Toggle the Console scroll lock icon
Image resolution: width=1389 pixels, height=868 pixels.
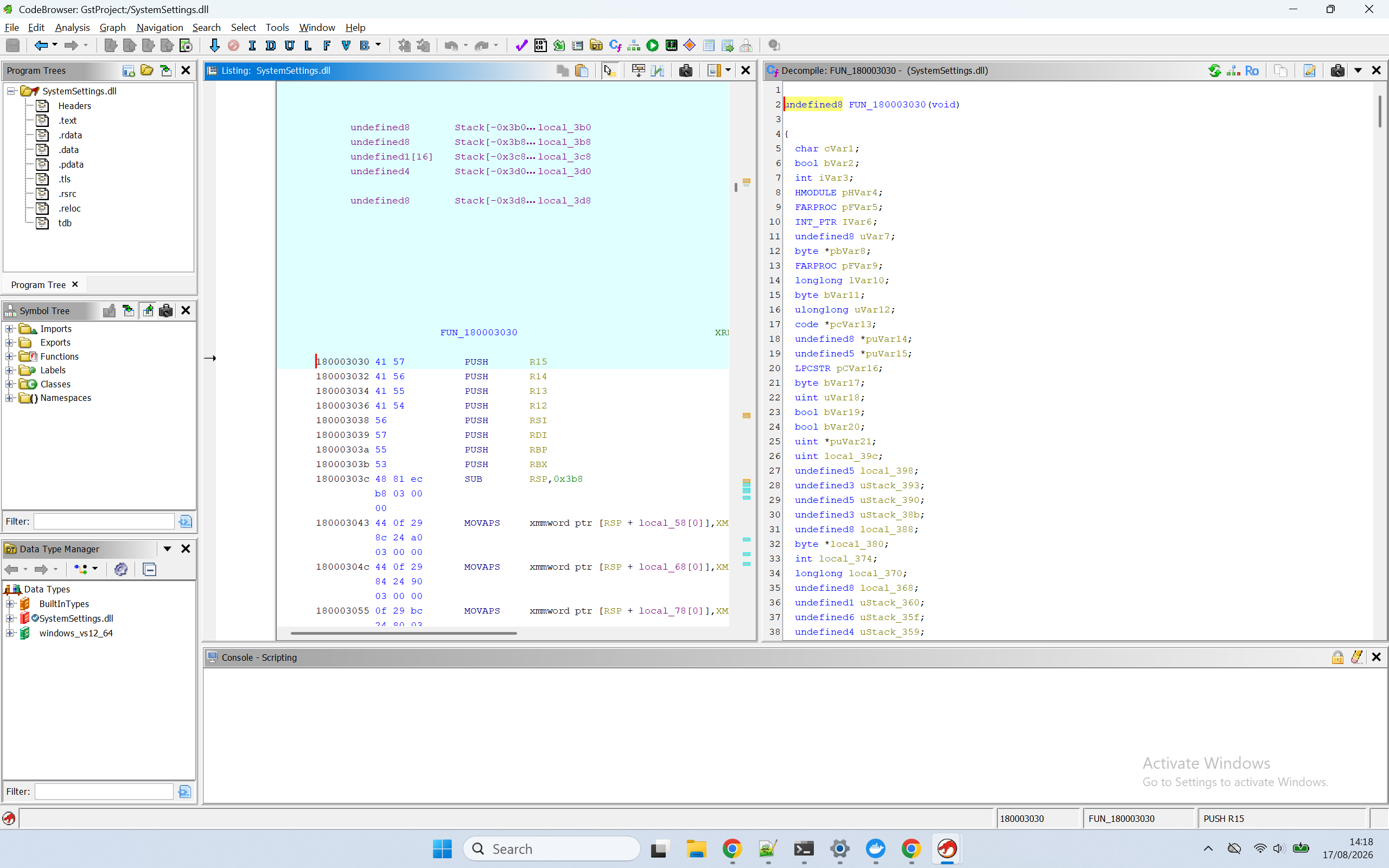click(1337, 658)
